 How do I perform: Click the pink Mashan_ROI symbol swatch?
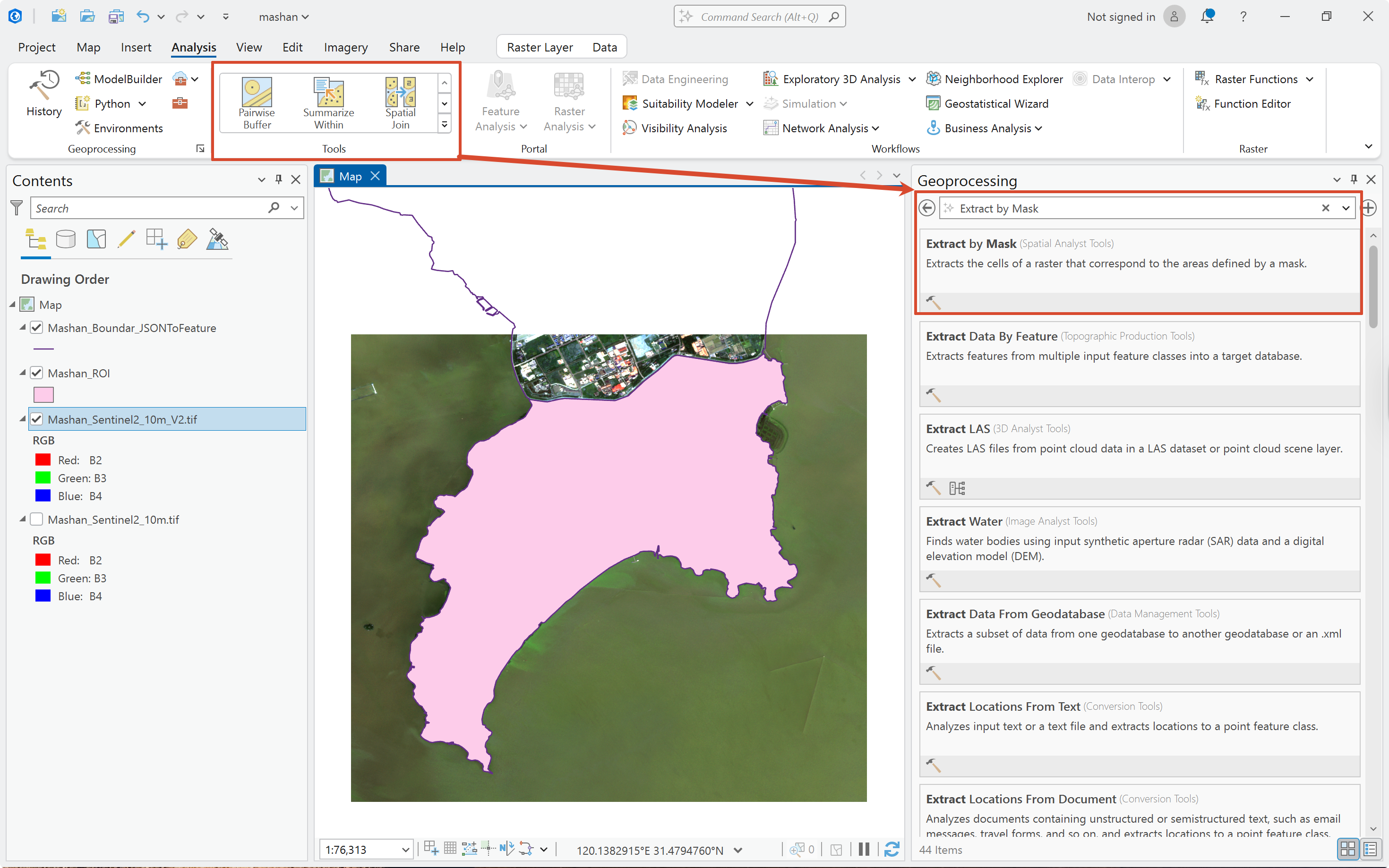pos(43,395)
